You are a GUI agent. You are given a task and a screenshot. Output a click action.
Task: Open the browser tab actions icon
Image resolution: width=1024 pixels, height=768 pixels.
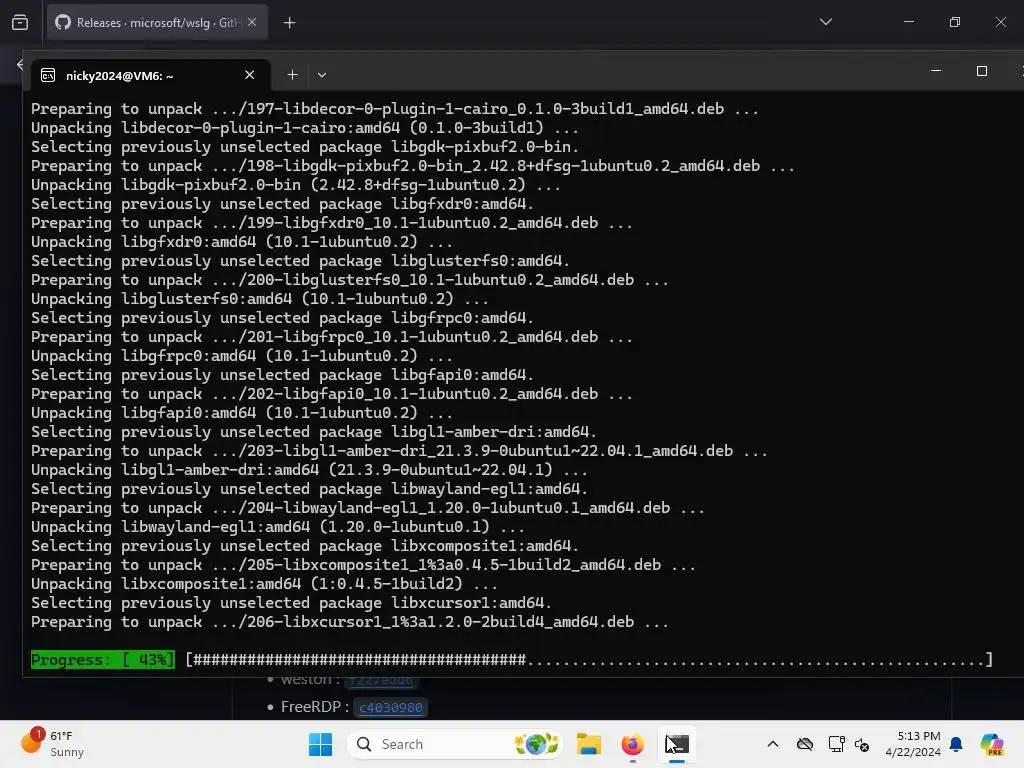20,23
